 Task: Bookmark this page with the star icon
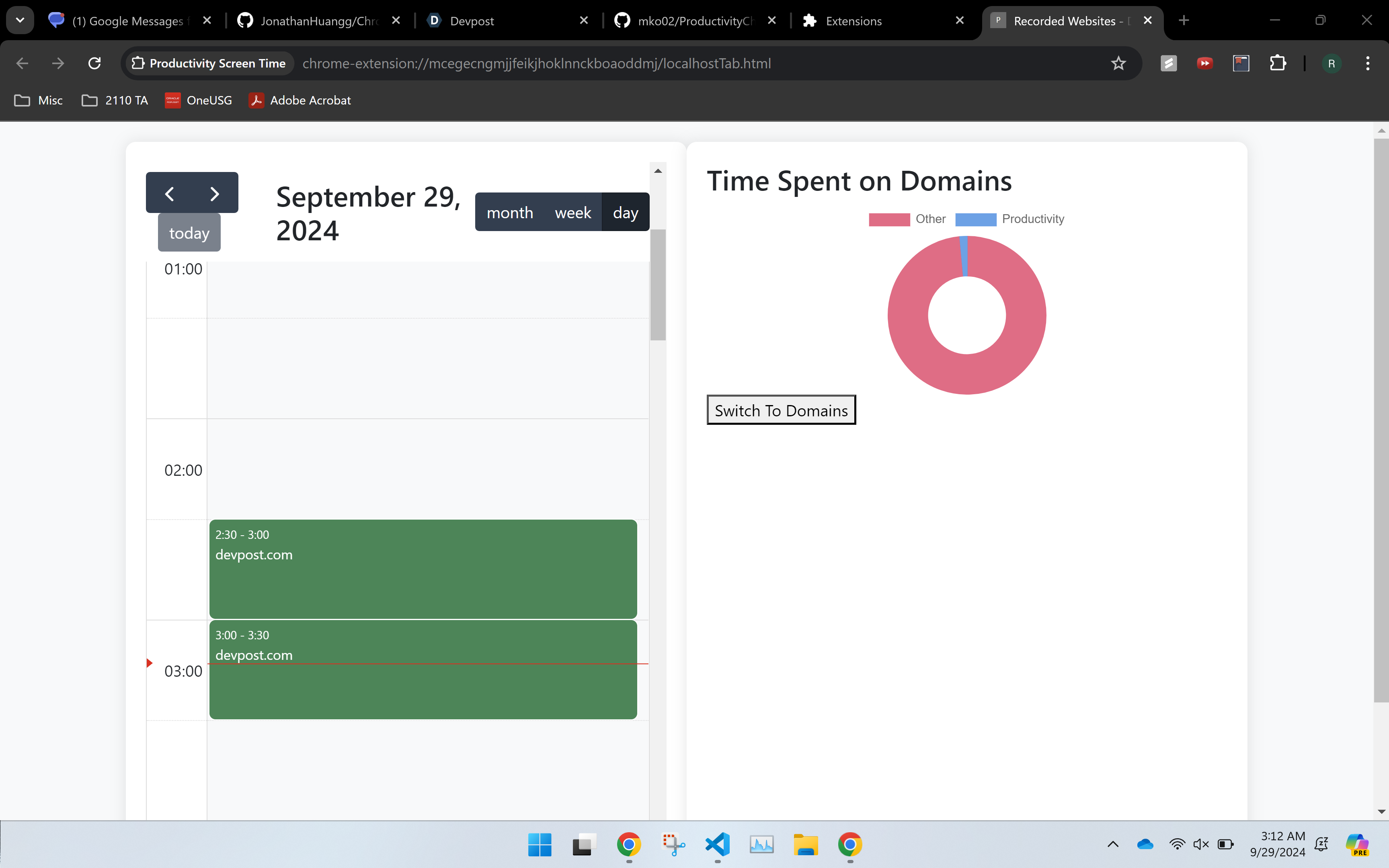1118,63
